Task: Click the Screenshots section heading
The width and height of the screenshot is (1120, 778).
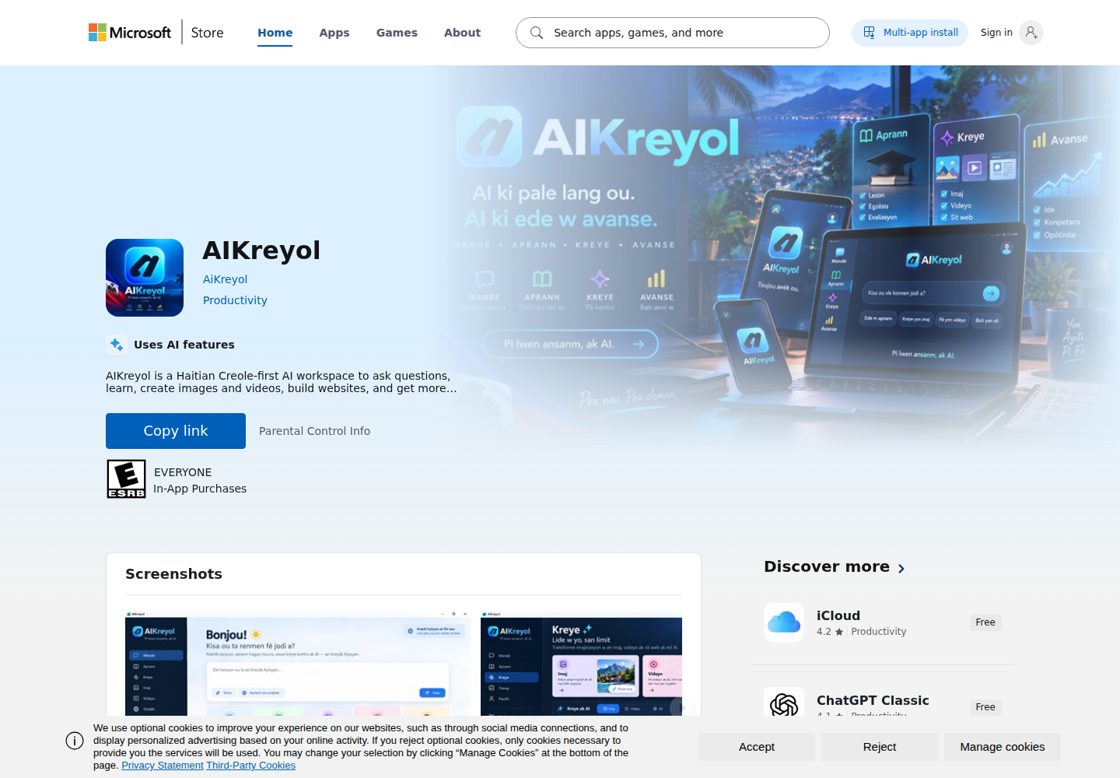Action: pos(174,574)
